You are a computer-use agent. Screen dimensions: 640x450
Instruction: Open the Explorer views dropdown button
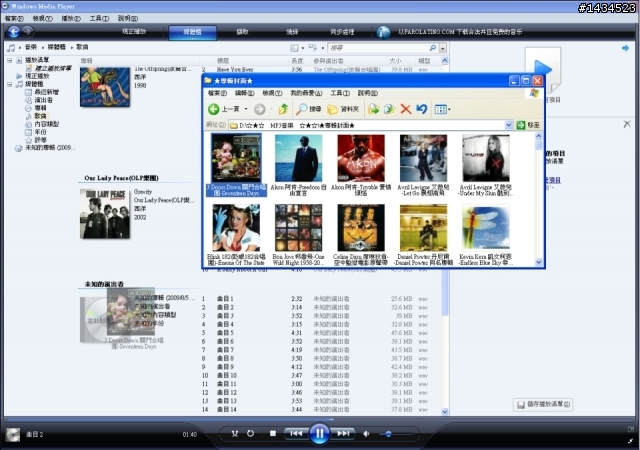[442, 109]
